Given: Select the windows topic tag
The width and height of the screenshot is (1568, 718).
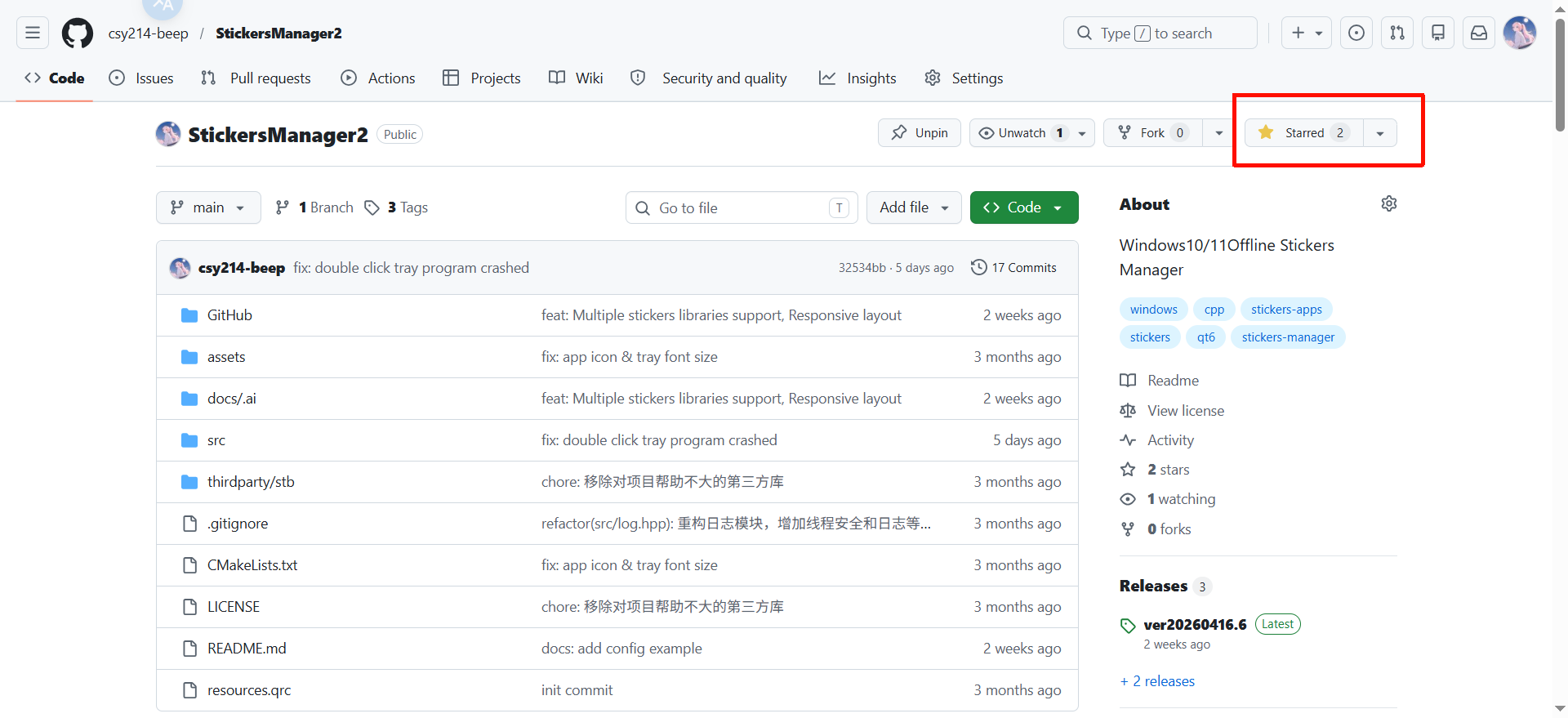Looking at the screenshot, I should (x=1153, y=310).
